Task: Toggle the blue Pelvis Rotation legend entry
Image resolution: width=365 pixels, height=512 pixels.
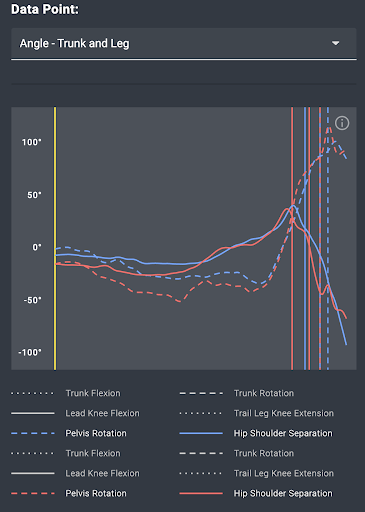Action: coord(69,433)
